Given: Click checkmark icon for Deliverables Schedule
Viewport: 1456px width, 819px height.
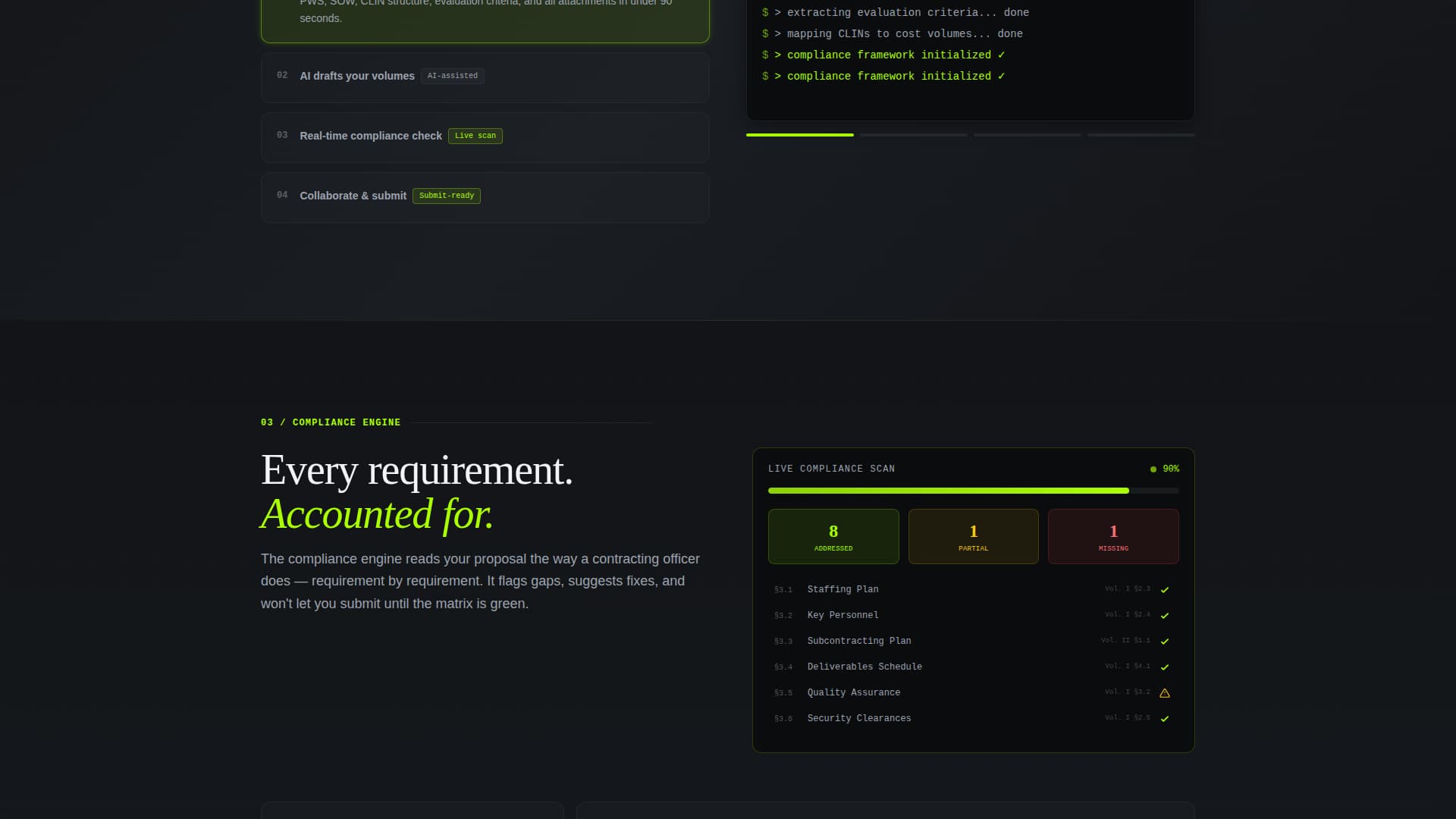Looking at the screenshot, I should (x=1165, y=667).
